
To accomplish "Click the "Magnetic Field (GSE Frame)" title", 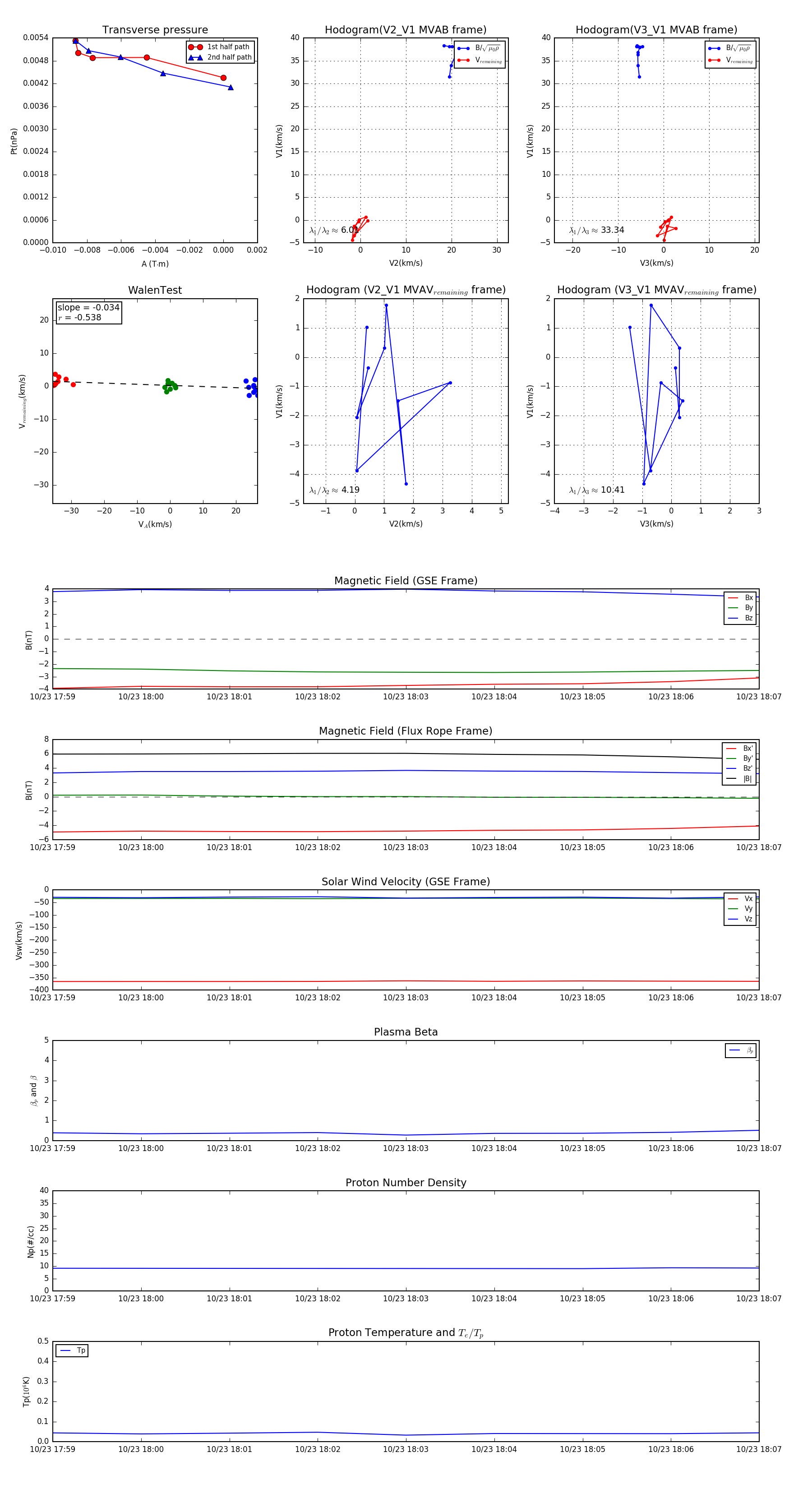I will [406, 581].
